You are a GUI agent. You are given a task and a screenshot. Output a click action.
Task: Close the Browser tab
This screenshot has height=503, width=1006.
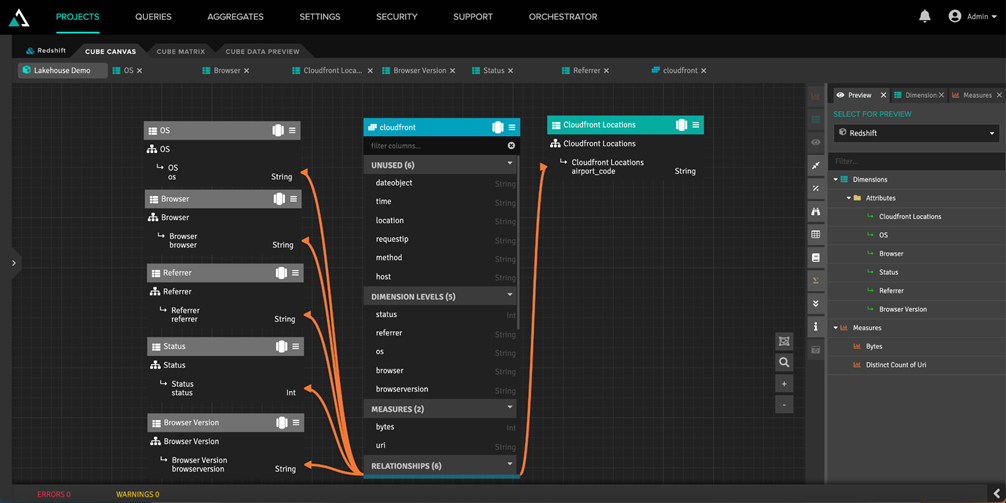(x=246, y=71)
